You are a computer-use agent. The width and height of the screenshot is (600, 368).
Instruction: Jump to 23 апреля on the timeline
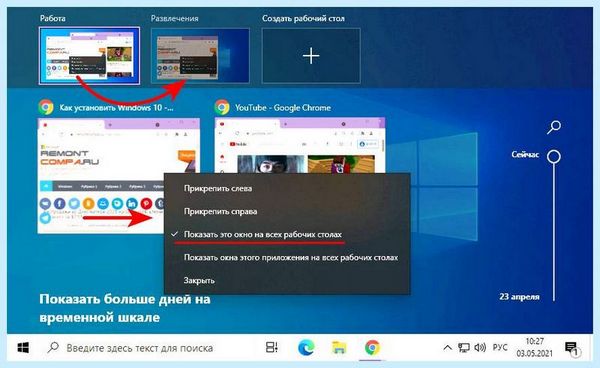[519, 296]
